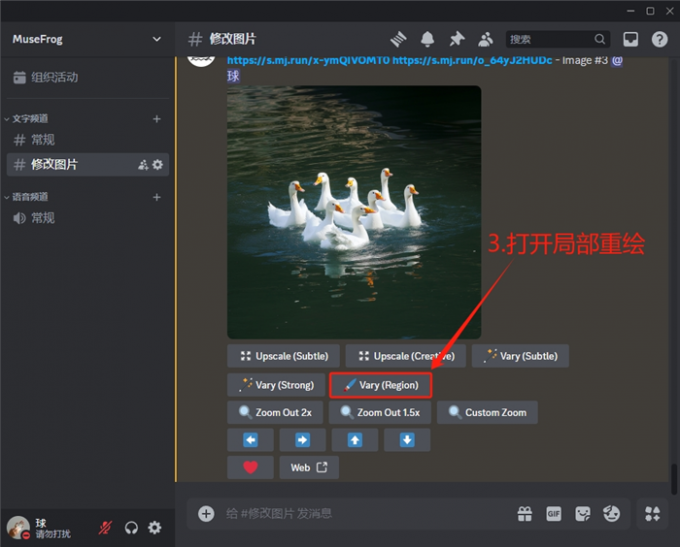Open user settings gear
Screen dimensions: 680x547
[155, 528]
